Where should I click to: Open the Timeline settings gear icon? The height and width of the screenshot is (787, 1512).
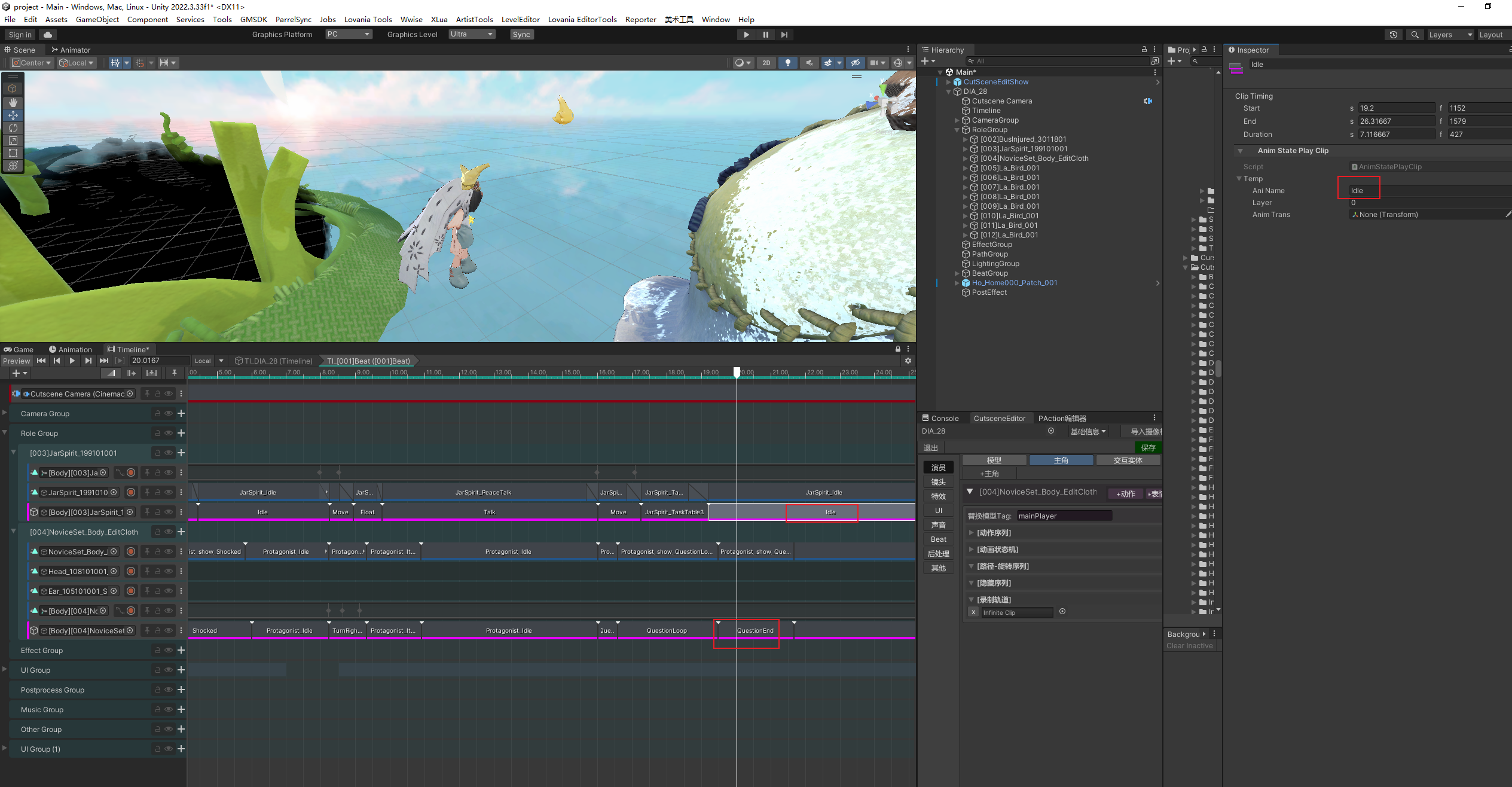coord(908,361)
